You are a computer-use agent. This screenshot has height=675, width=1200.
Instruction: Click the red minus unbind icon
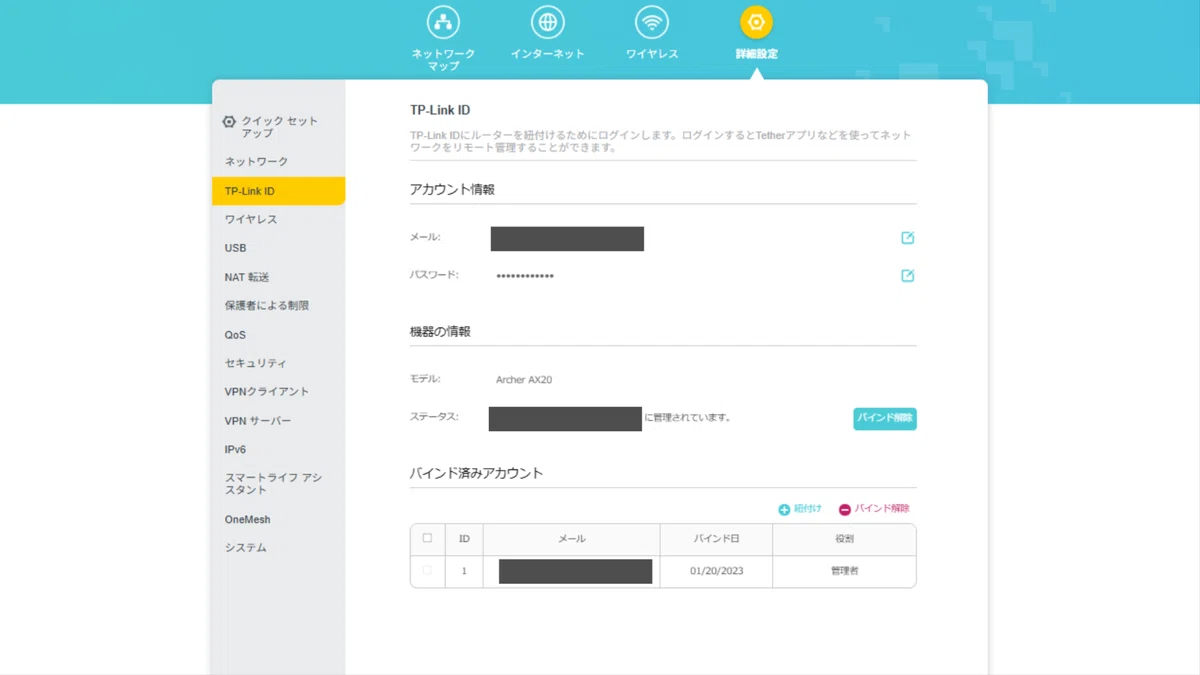pyautogui.click(x=844, y=510)
